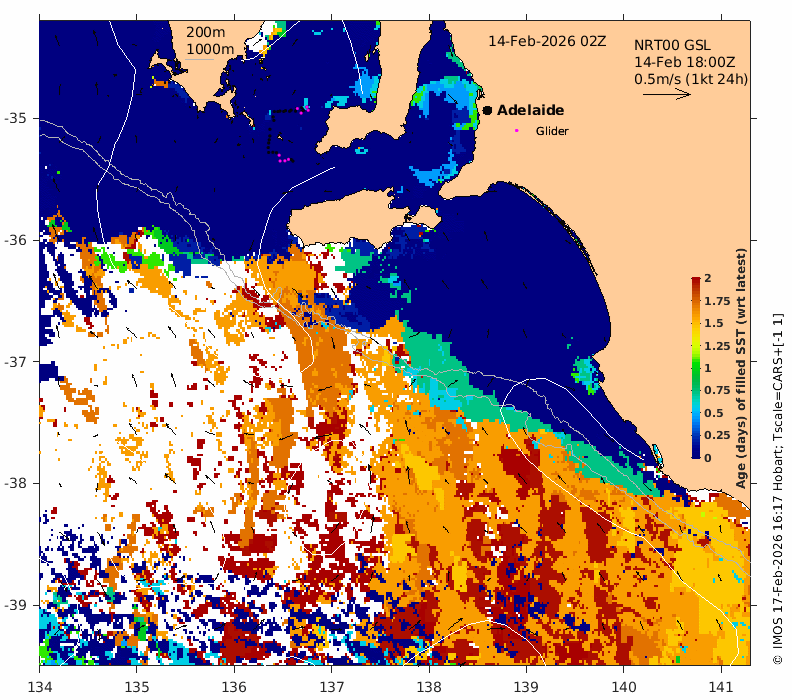Click the magenta Glider legend dot

click(516, 130)
